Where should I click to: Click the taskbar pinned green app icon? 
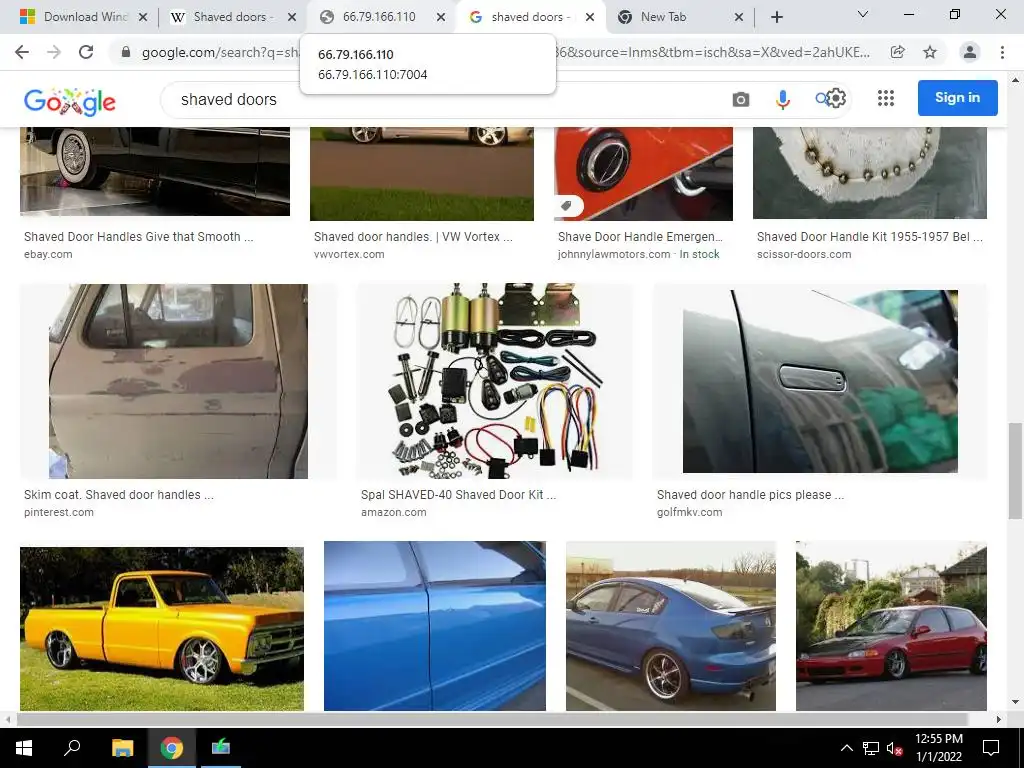click(x=221, y=748)
